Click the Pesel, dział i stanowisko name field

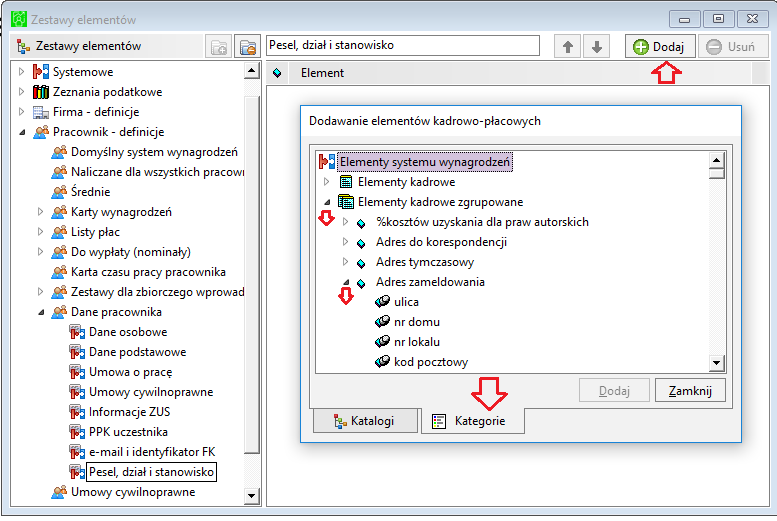[x=403, y=46]
